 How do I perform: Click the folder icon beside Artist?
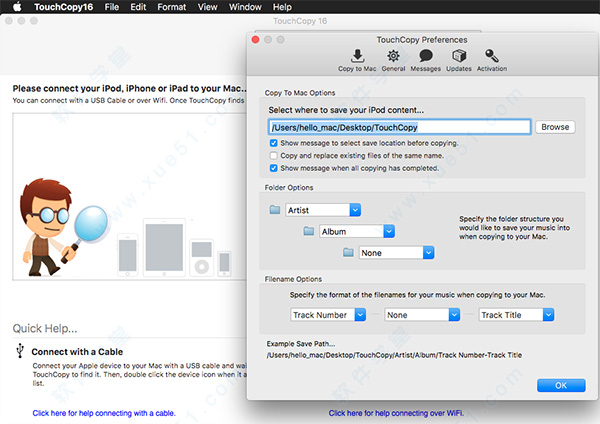point(275,210)
